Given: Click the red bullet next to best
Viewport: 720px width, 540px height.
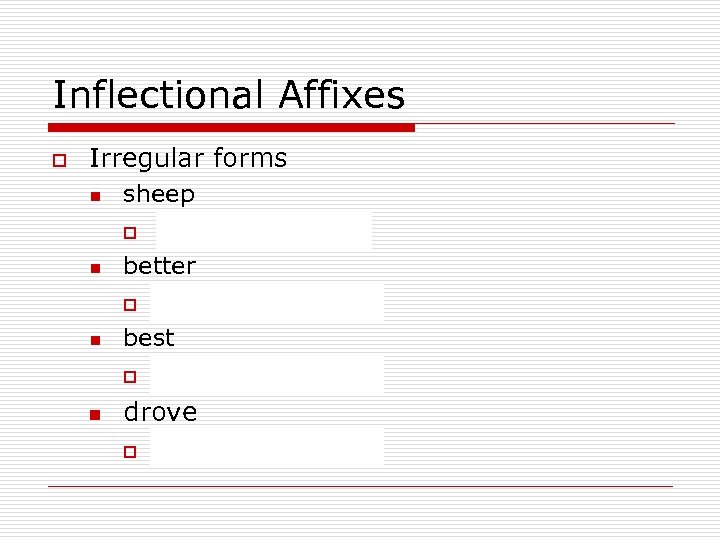Looking at the screenshot, I should point(94,341).
